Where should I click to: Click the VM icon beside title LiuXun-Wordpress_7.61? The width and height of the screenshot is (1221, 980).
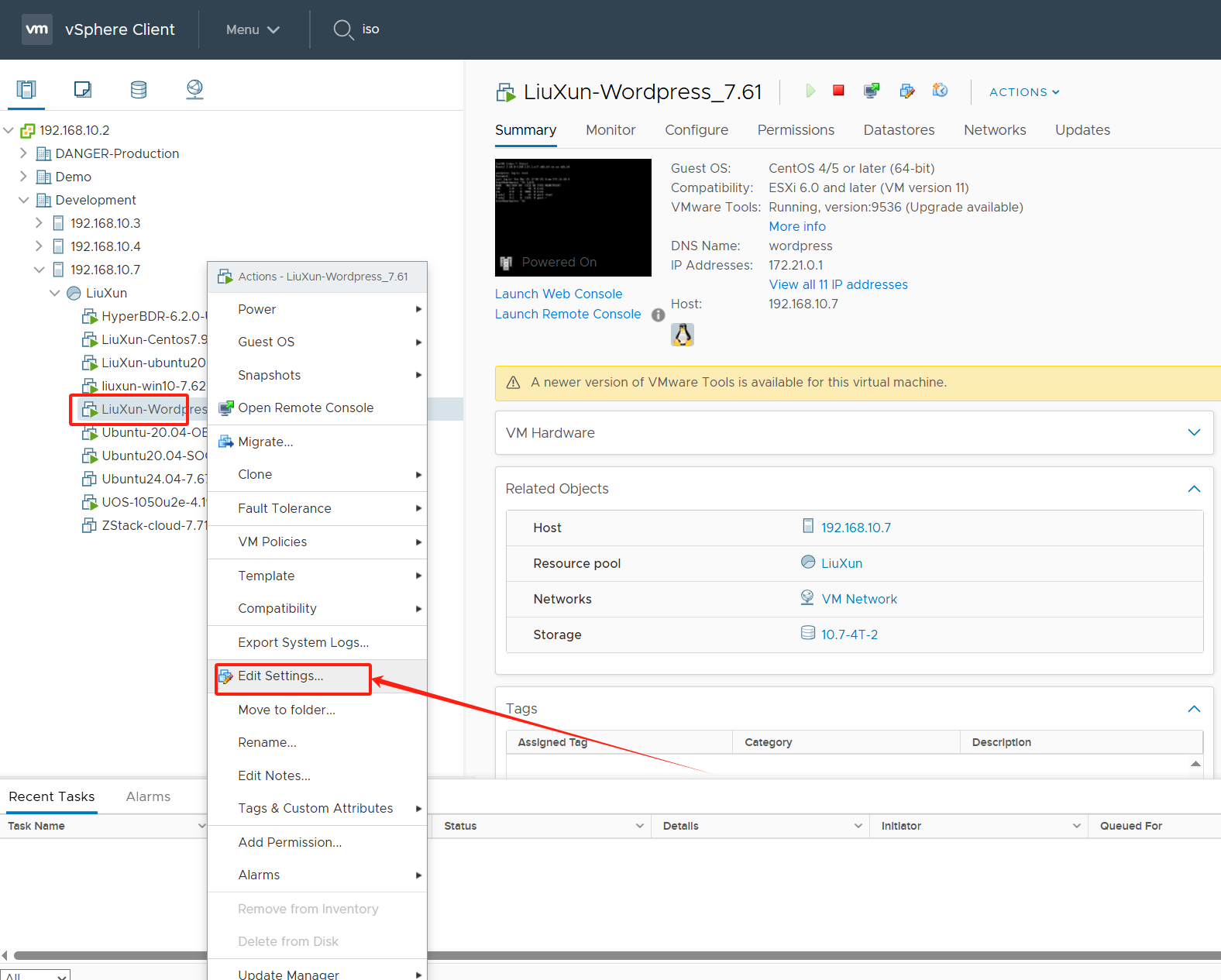(x=506, y=93)
